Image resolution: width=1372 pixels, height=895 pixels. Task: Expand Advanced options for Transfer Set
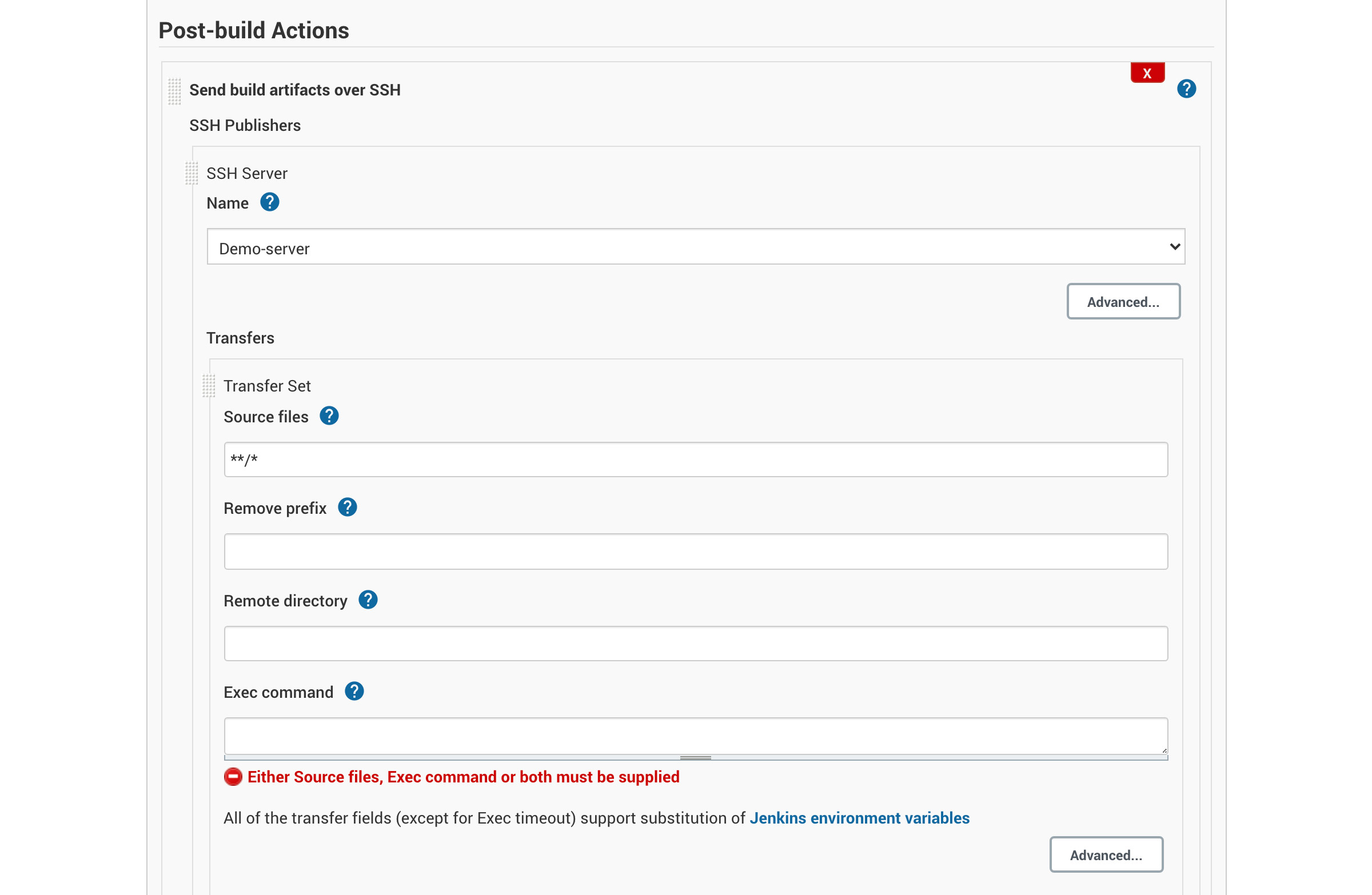1105,854
